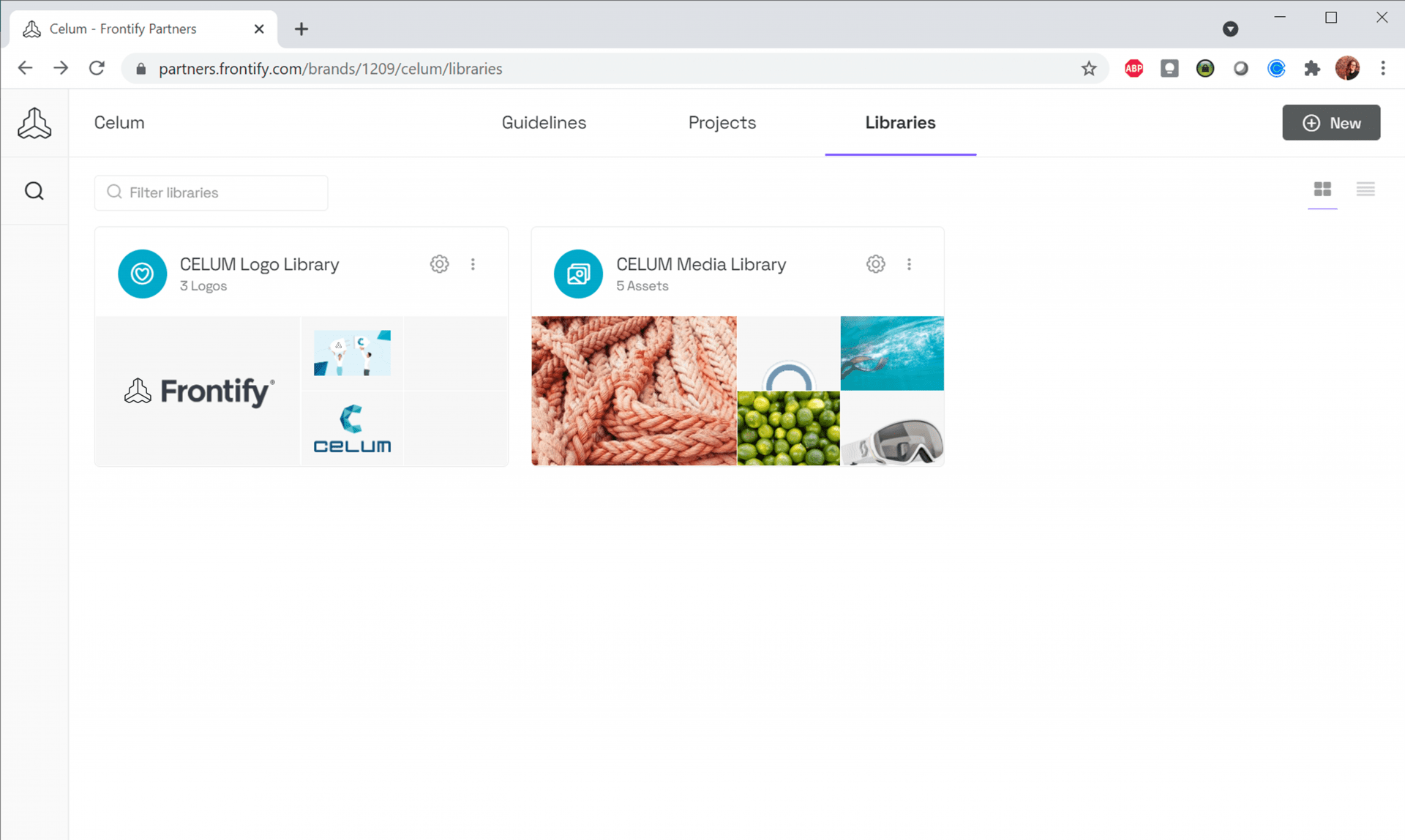
Task: Switch to the Projects tab
Action: click(x=722, y=122)
